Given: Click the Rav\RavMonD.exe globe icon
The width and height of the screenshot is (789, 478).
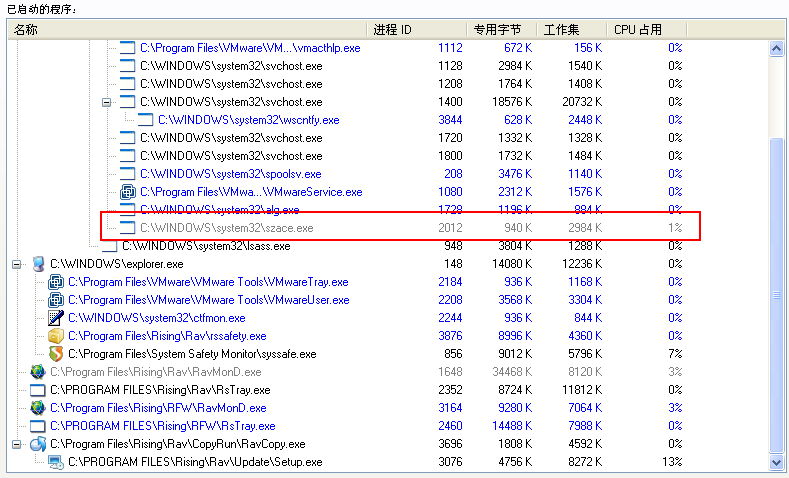Looking at the screenshot, I should (x=38, y=372).
